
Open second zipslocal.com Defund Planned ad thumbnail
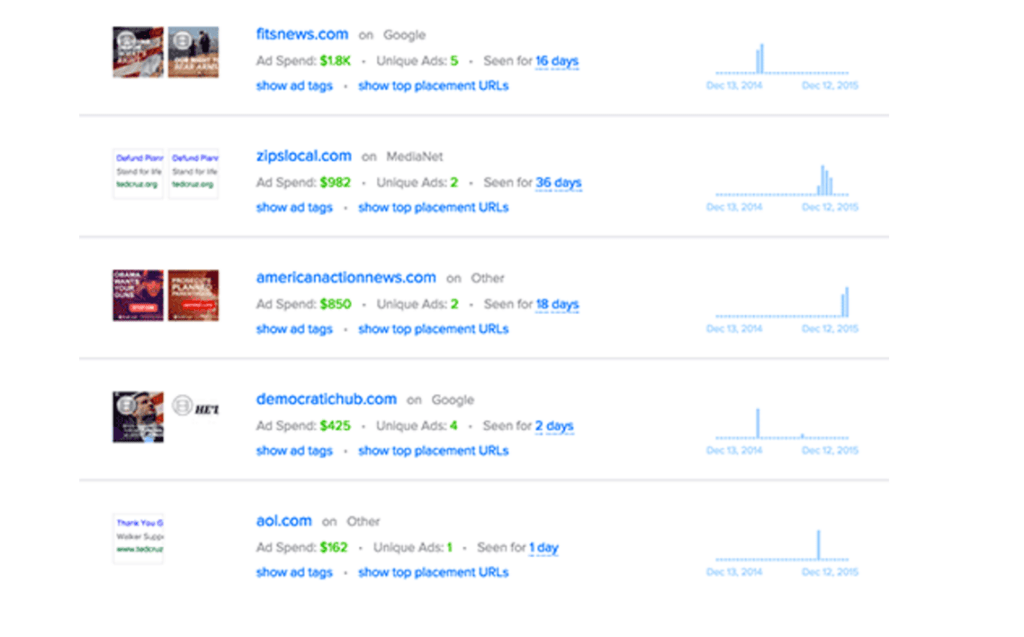(x=193, y=173)
